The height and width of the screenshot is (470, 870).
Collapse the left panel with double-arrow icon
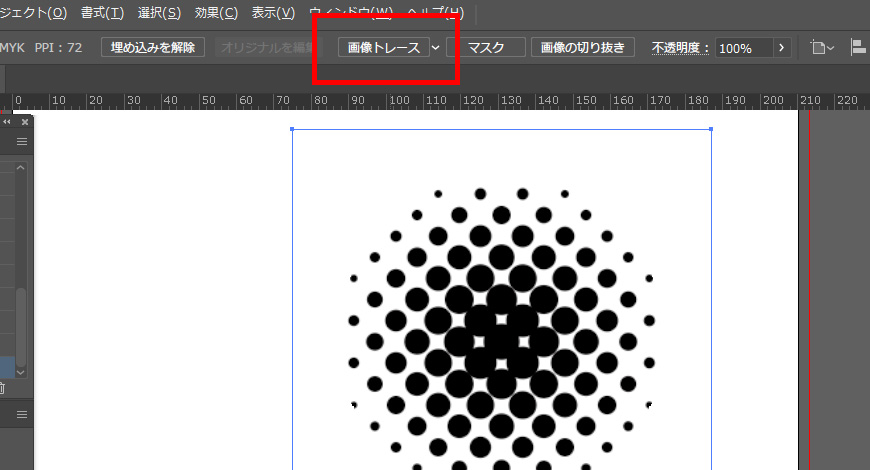(8, 121)
